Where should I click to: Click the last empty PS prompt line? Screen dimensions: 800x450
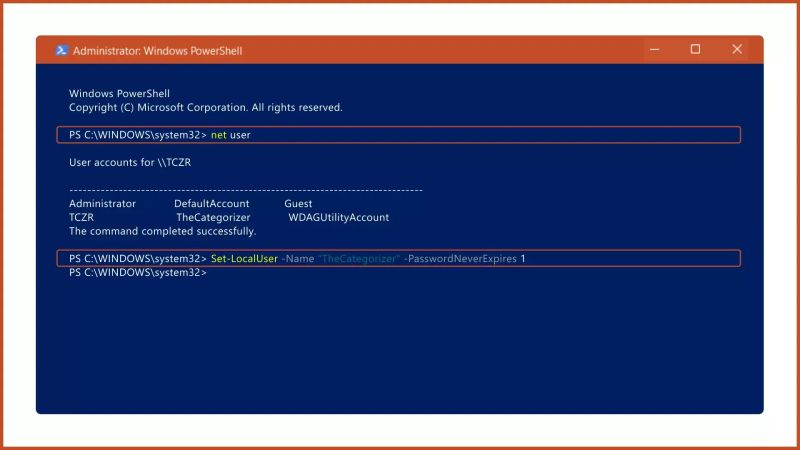(138, 272)
